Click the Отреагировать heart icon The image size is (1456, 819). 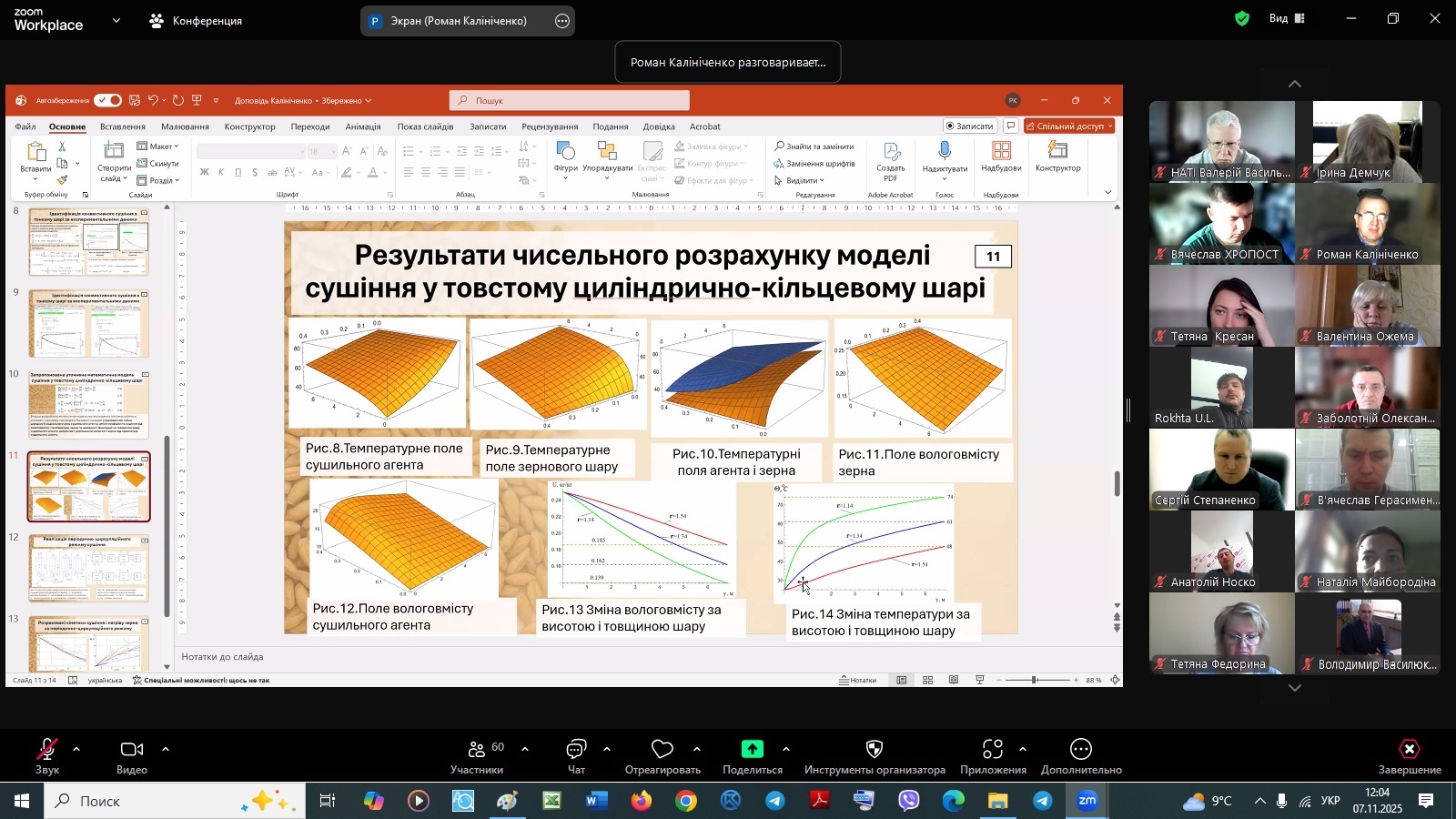point(662,750)
